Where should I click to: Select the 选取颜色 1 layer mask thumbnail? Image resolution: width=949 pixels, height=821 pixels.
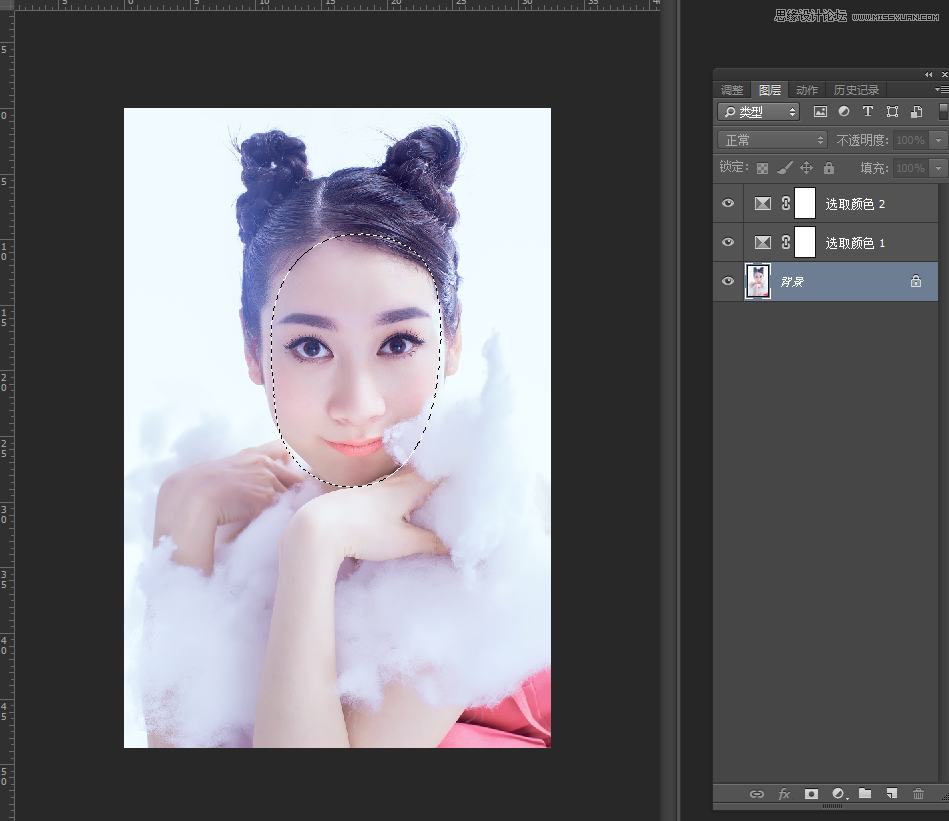[x=805, y=242]
